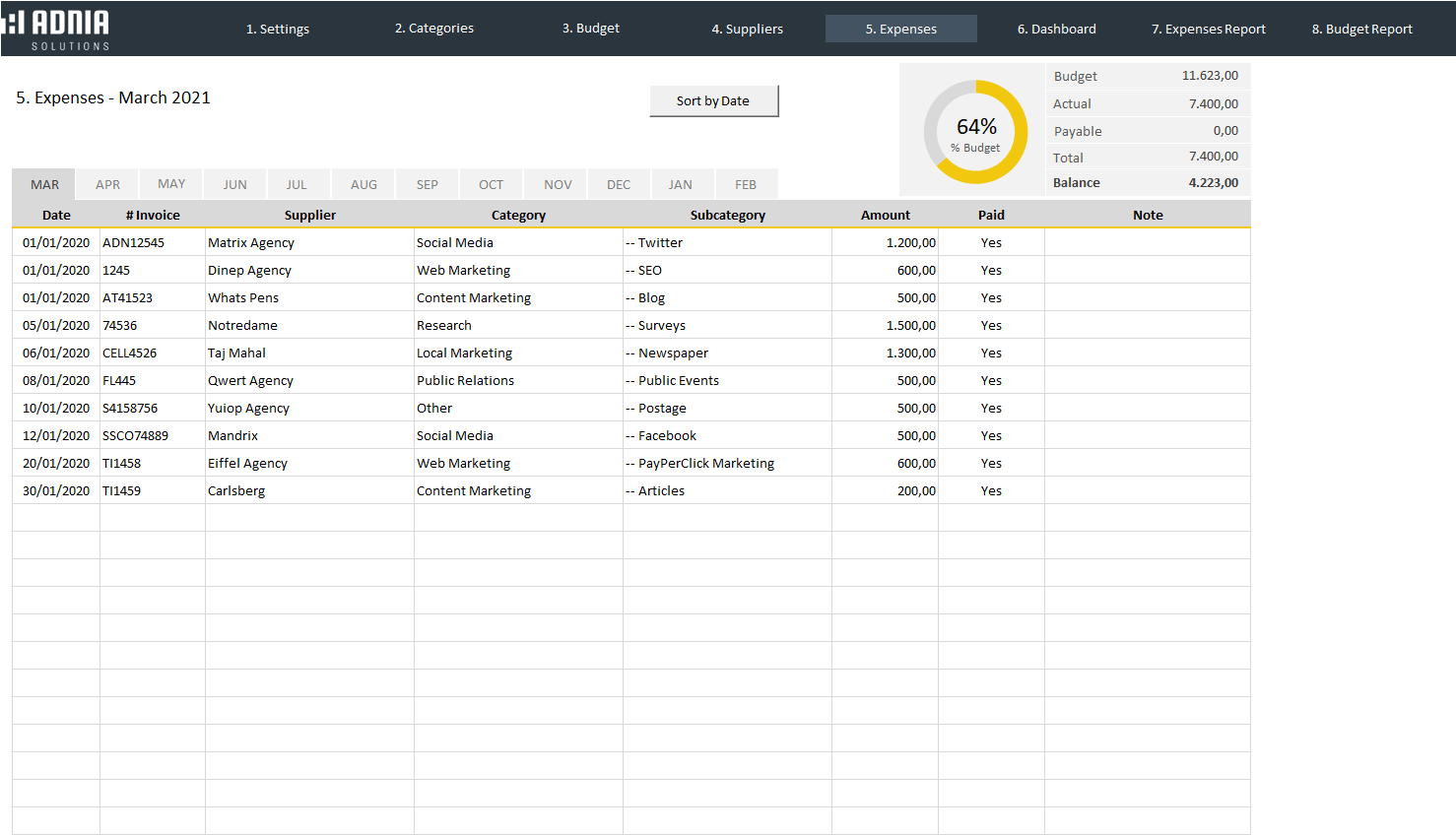Select the Paid cell for Matrix Agency

991,242
